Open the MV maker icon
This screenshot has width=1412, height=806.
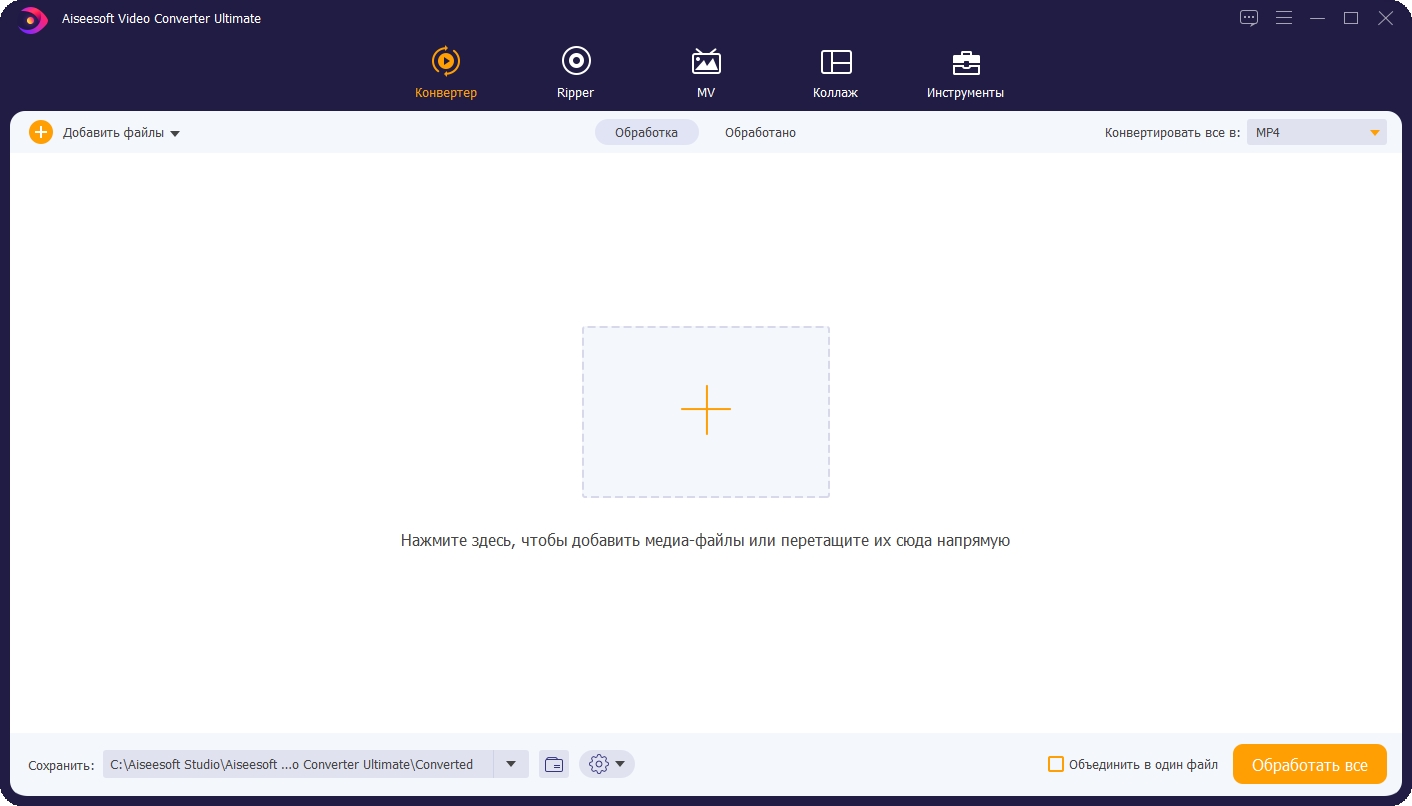pos(706,62)
